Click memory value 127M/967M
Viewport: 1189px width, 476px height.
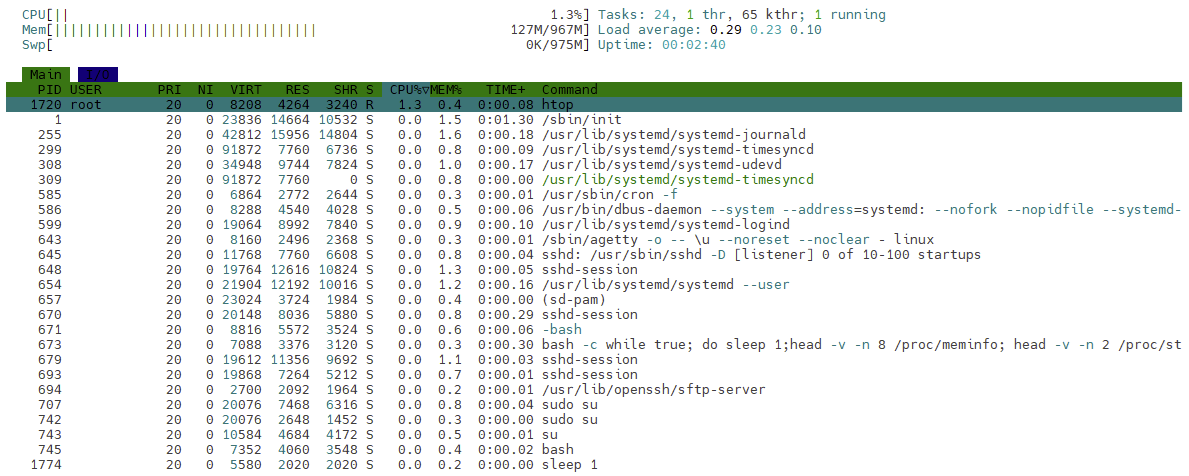tap(547, 30)
